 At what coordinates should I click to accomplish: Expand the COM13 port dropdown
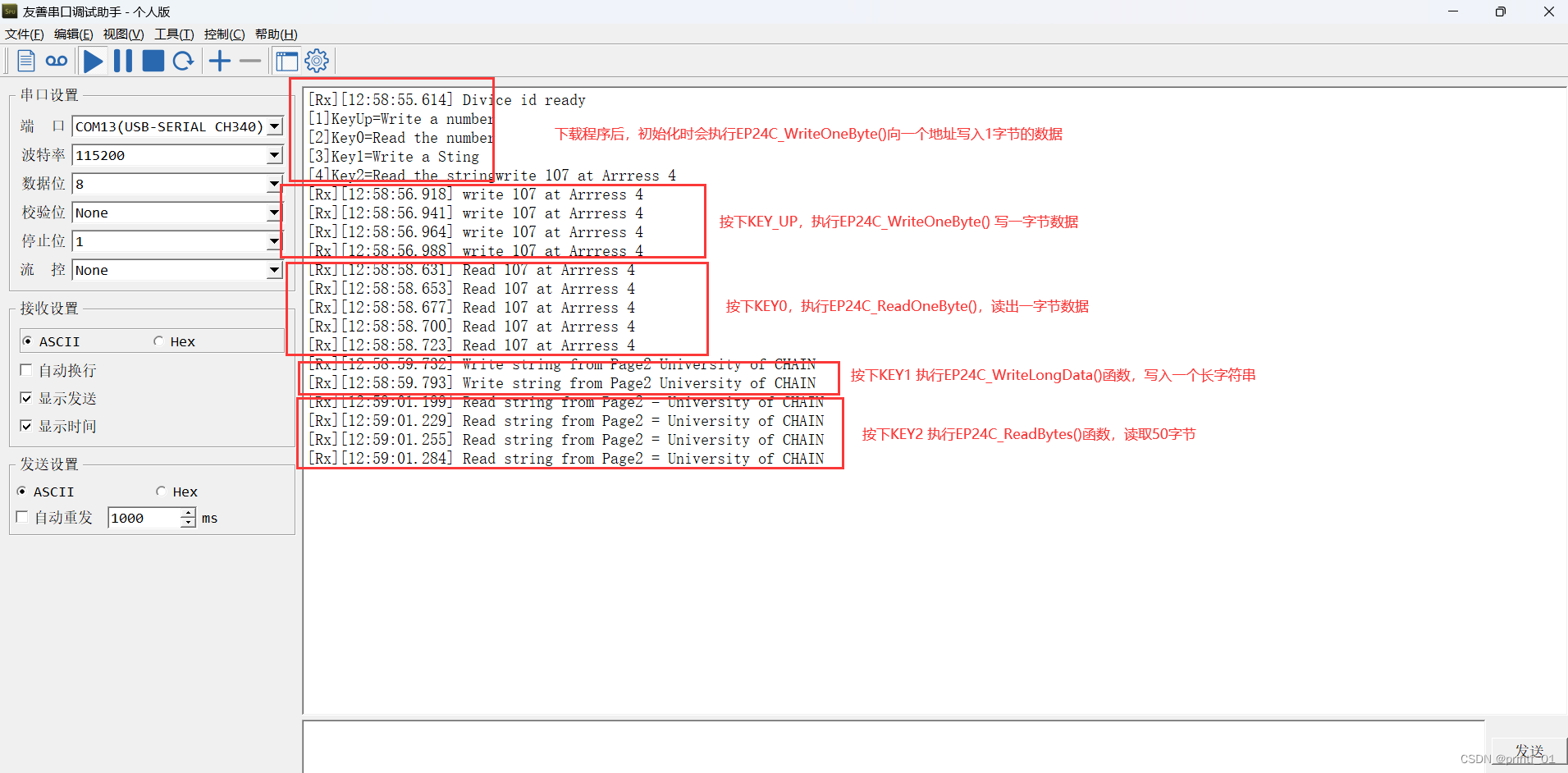[x=275, y=126]
